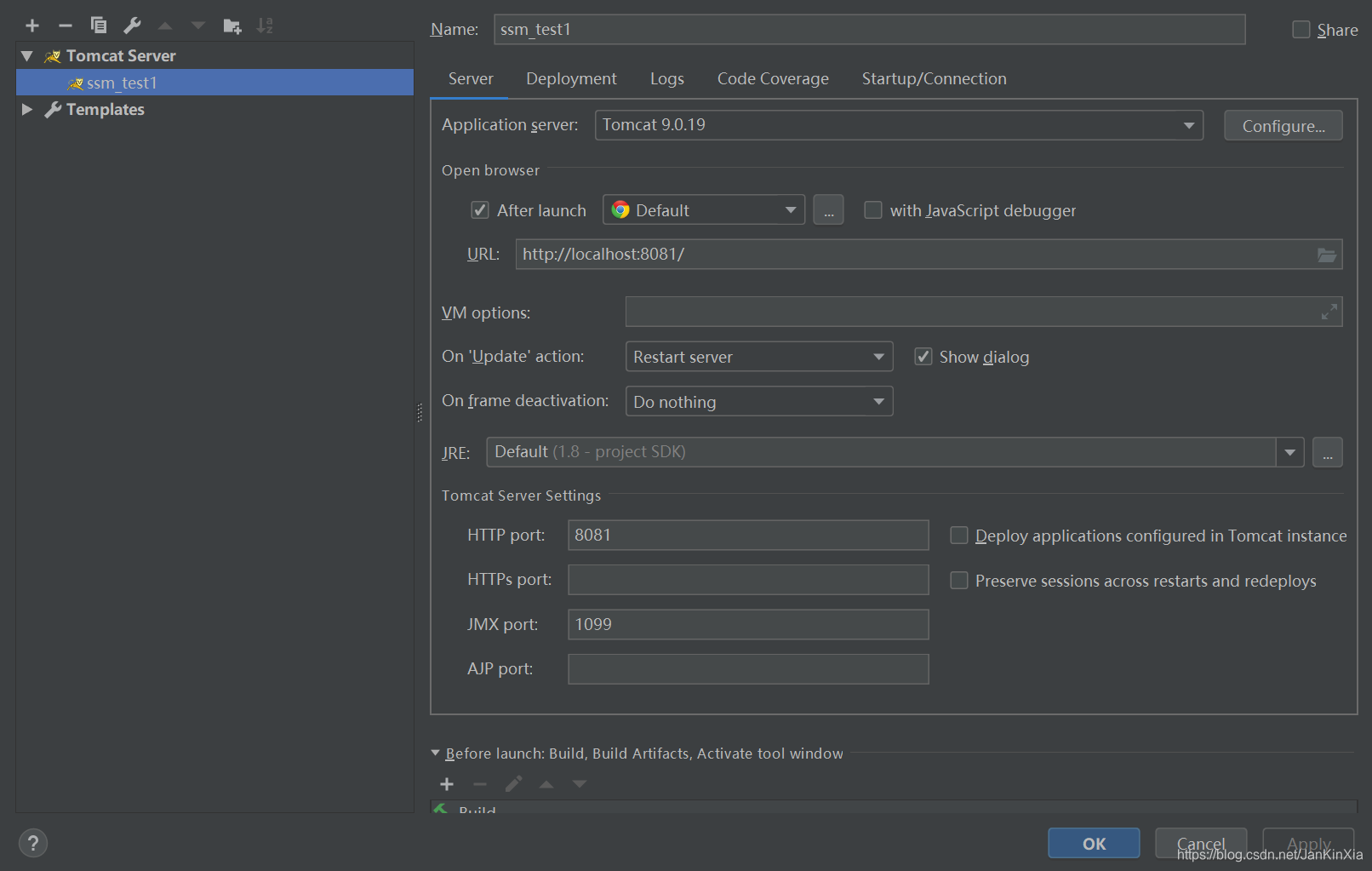Screen dimensions: 1372x871
Task: Open JRE dropdown arrow
Action: coord(1289,452)
